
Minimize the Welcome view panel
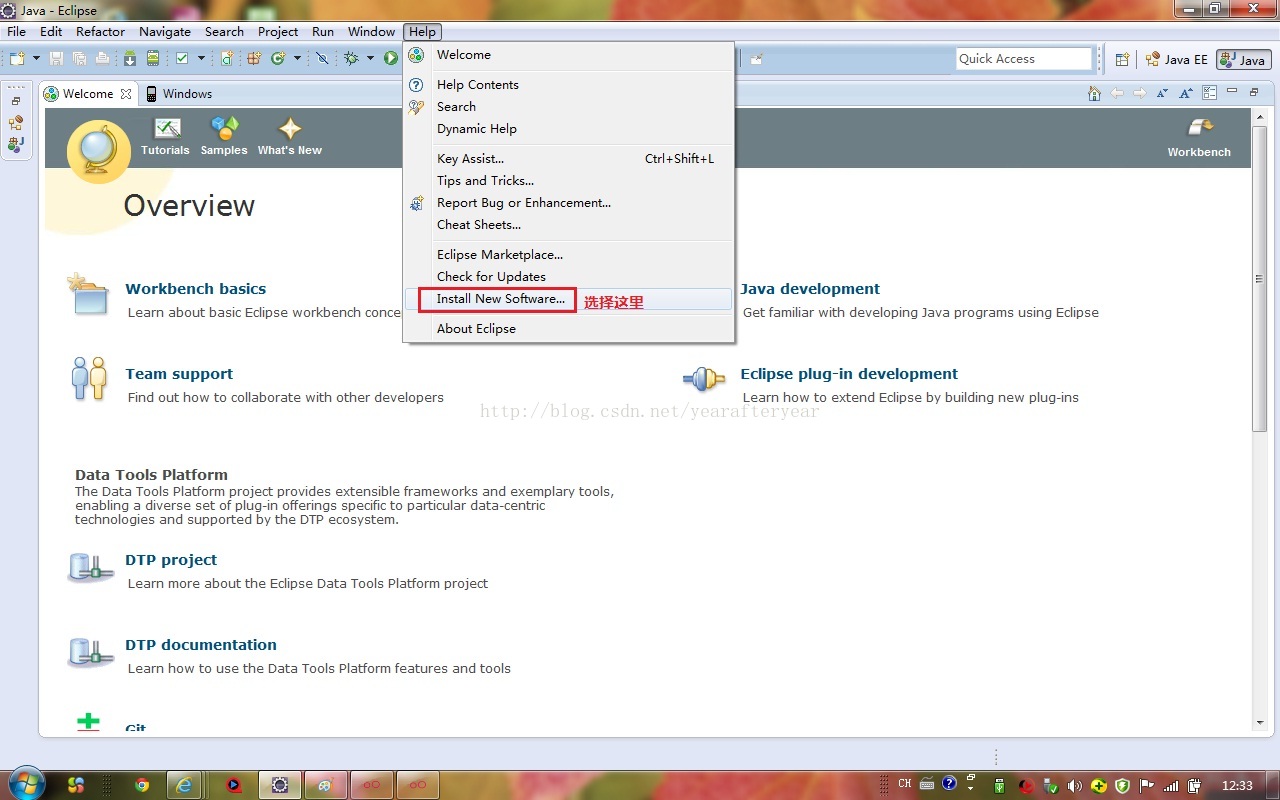point(1232,92)
